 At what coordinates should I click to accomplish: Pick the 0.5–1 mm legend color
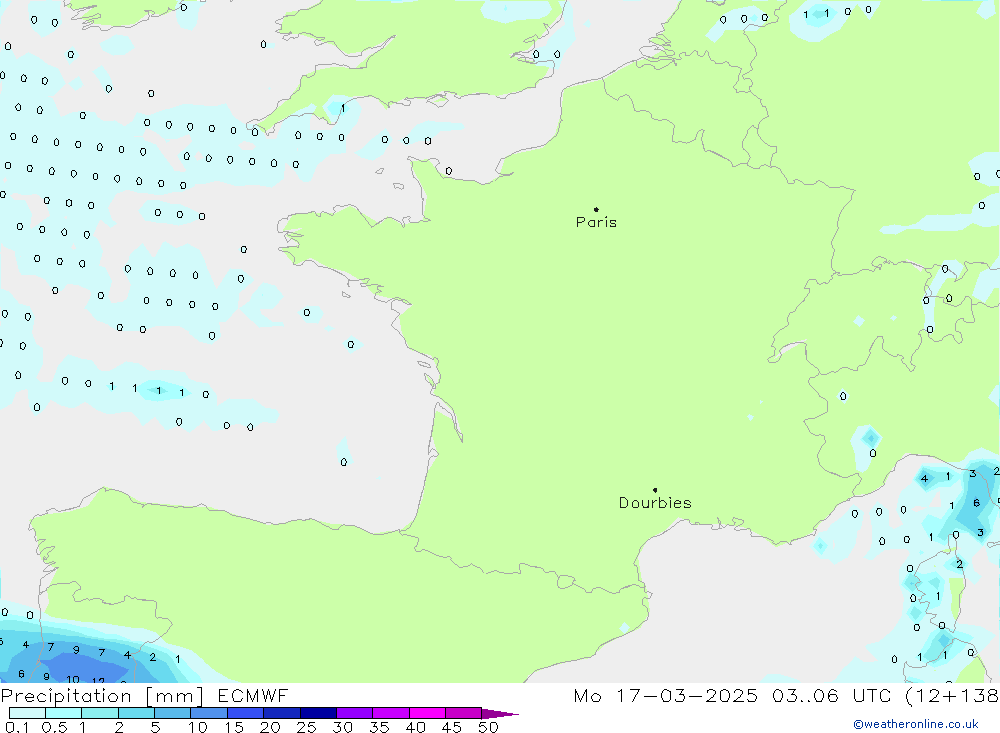64,713
